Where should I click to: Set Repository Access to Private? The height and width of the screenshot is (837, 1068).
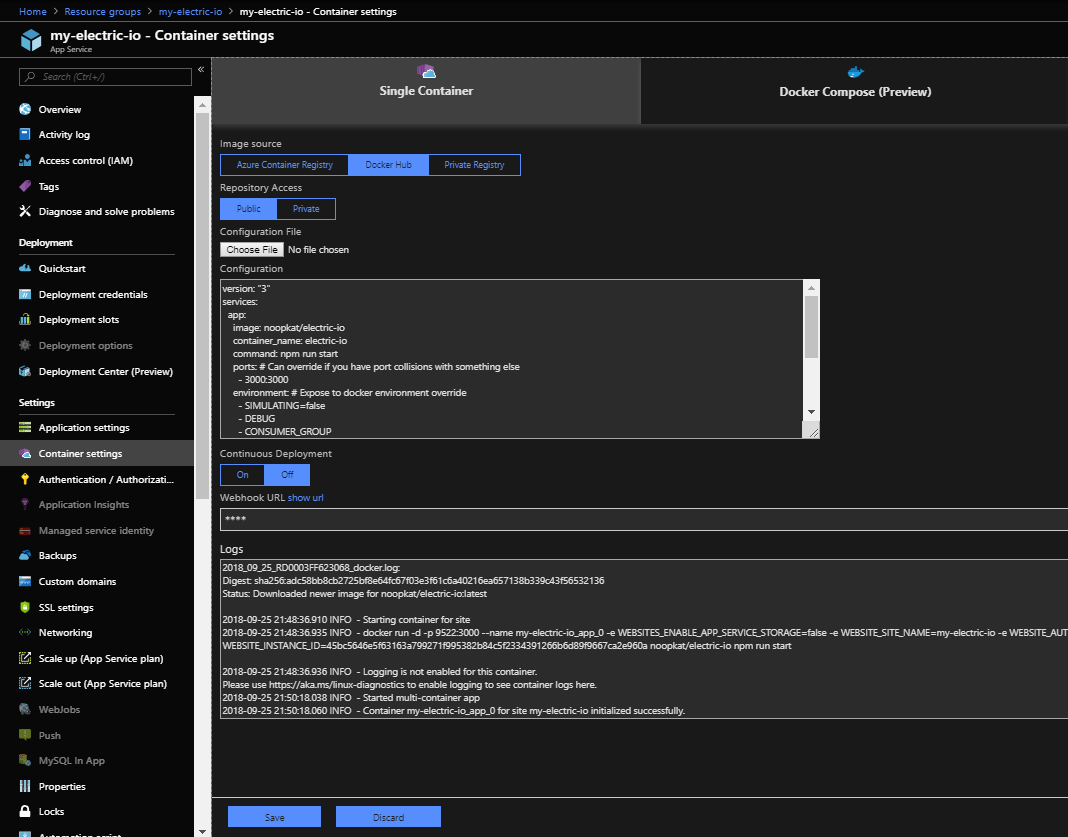pos(306,208)
